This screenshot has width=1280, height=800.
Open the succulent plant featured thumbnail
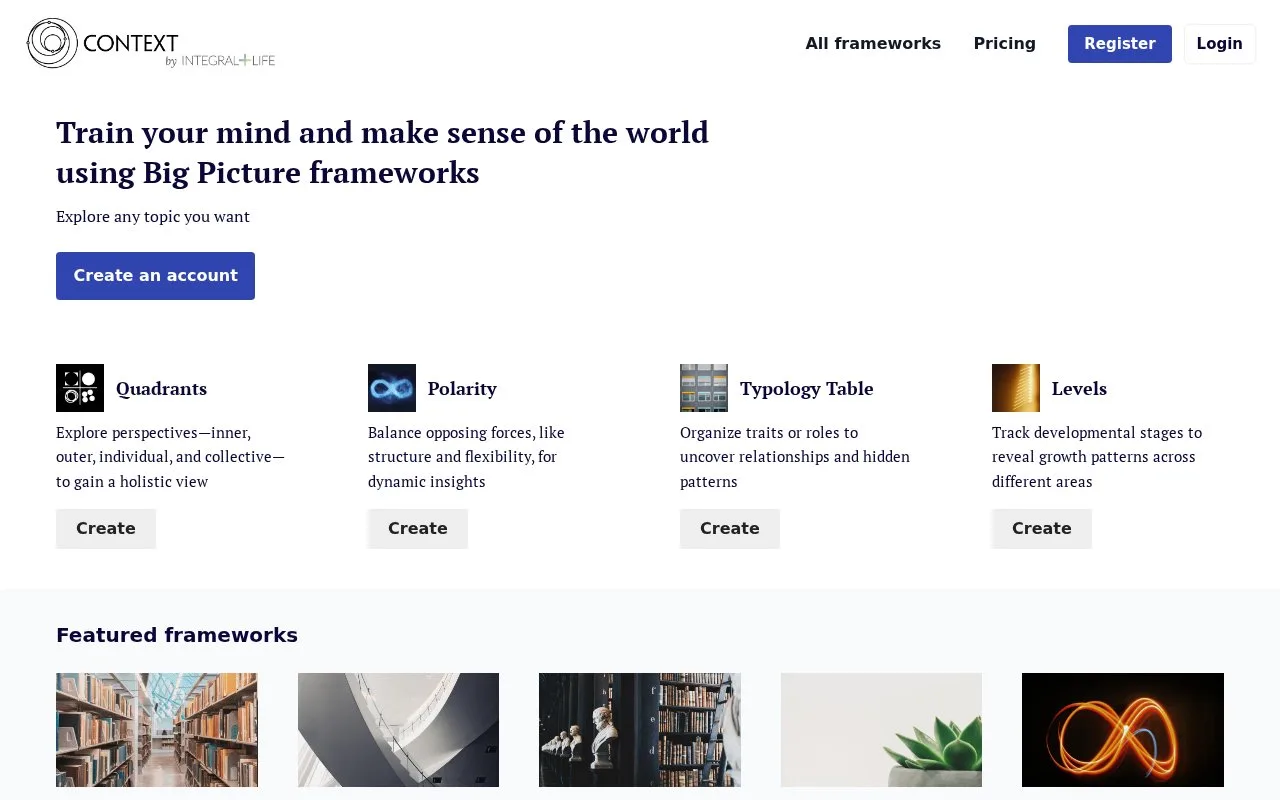point(881,730)
